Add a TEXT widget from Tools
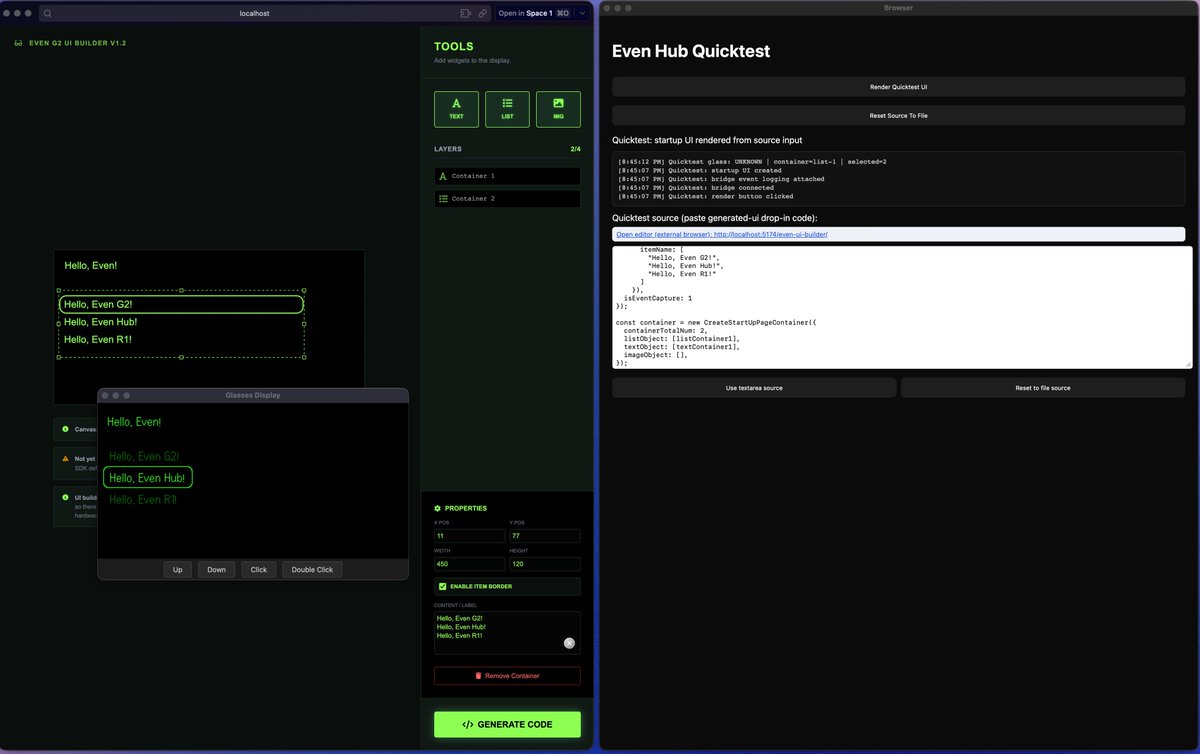This screenshot has height=754, width=1200. coord(456,109)
